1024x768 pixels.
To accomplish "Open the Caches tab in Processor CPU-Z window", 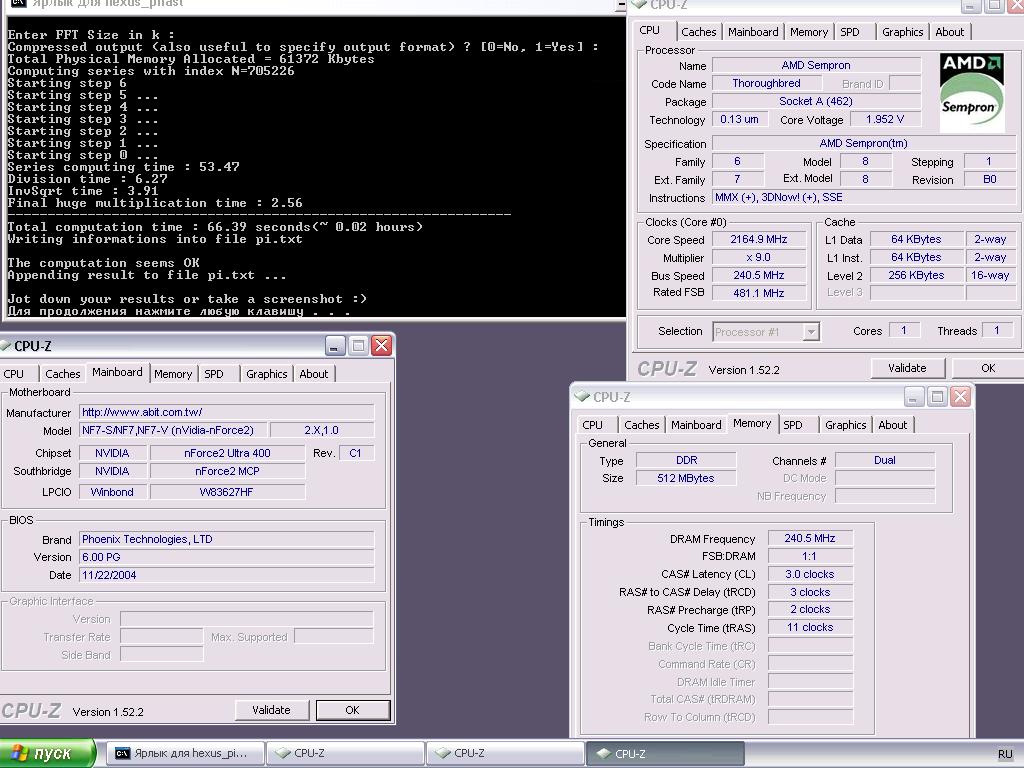I will click(699, 32).
